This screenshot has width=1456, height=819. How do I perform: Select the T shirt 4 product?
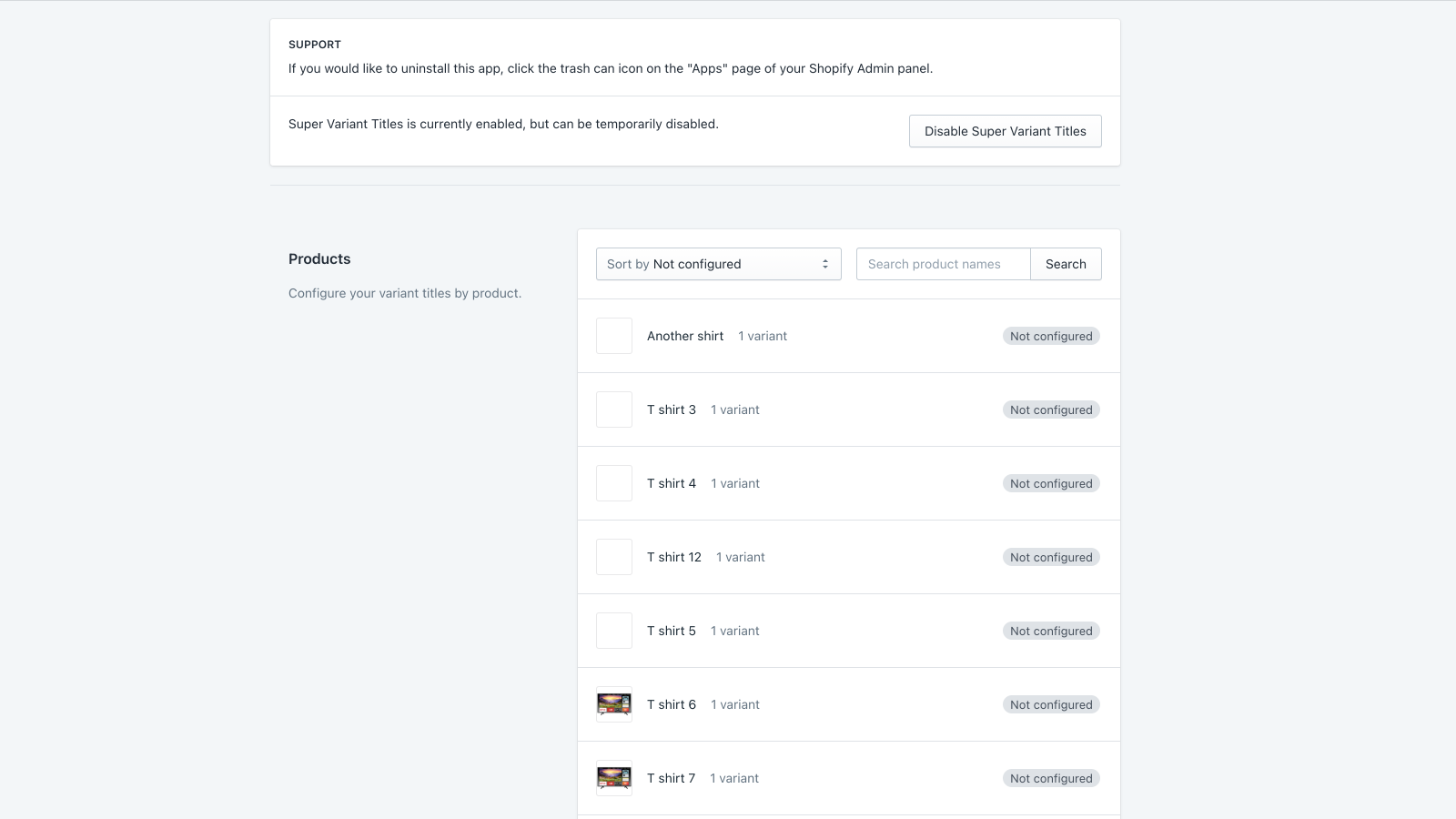849,483
